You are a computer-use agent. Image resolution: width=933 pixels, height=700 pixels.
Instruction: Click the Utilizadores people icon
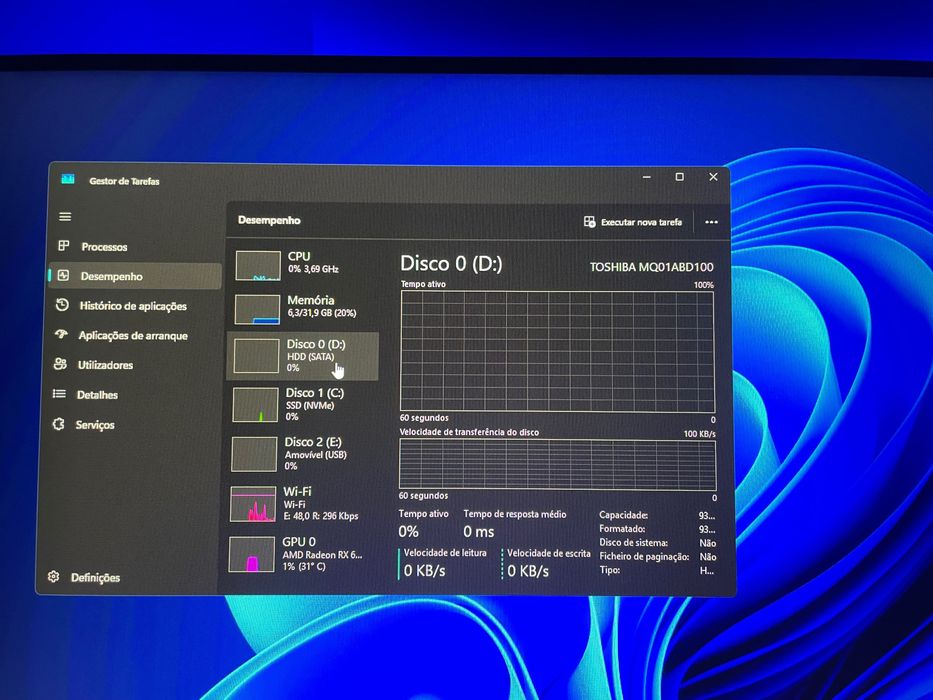60,364
